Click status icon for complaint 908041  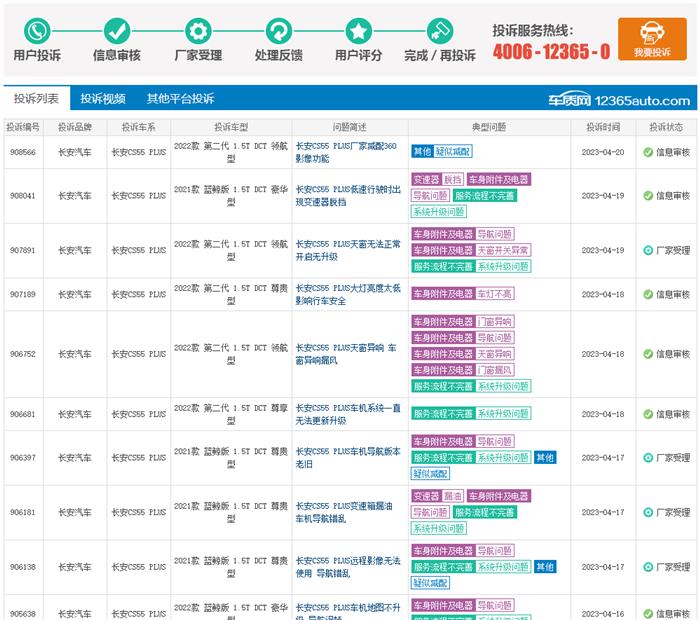point(648,196)
